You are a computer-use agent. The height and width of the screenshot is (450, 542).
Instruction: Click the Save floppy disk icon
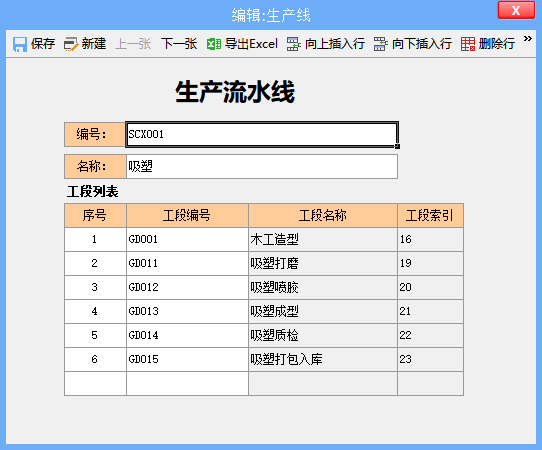(x=20, y=44)
